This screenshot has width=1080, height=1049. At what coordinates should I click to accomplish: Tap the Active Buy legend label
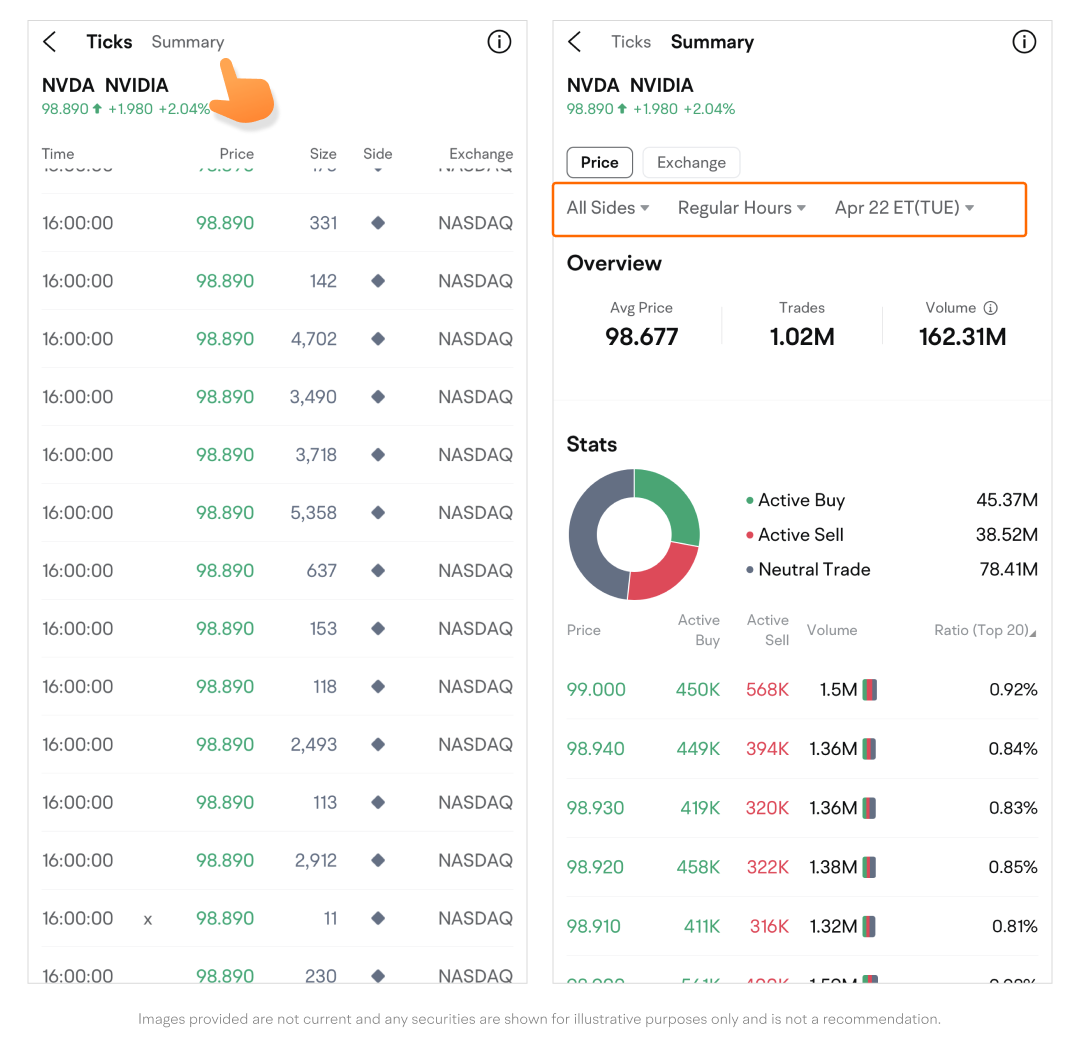801,500
